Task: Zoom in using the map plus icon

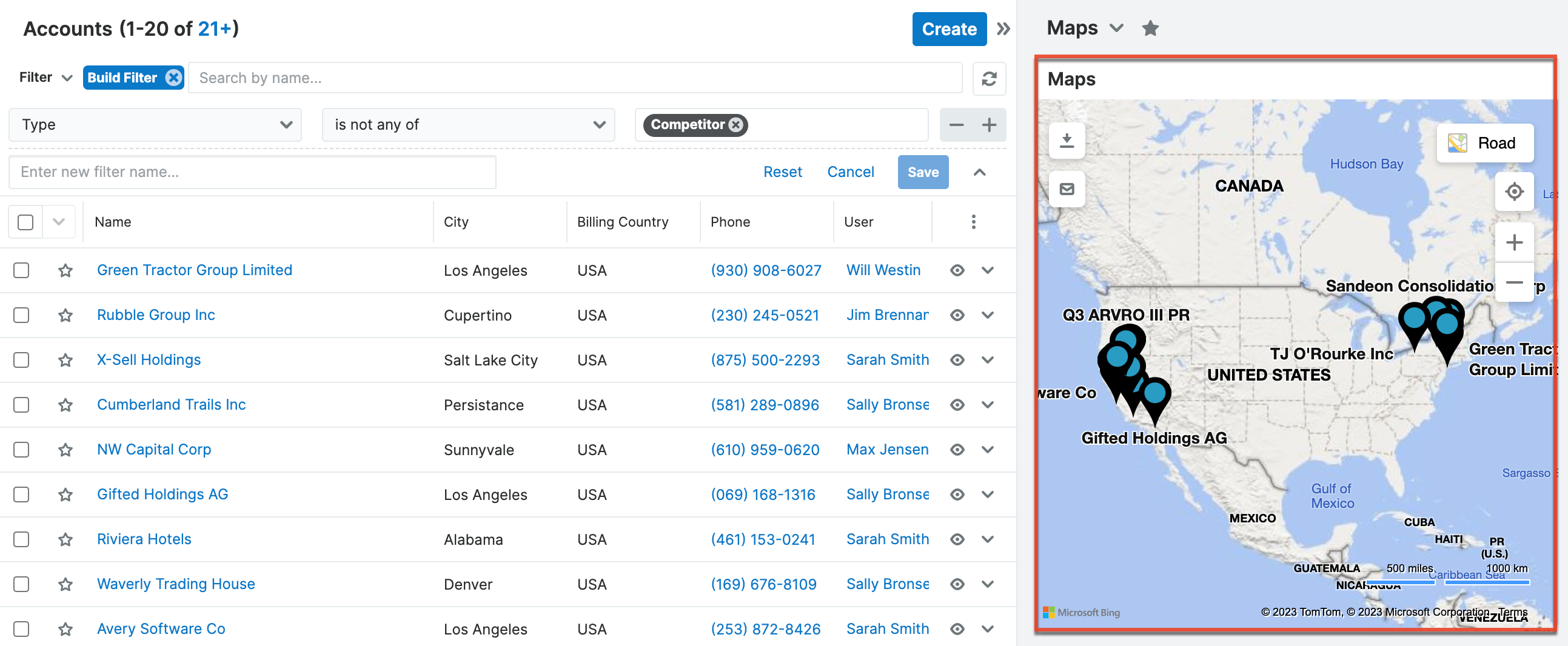Action: pos(1515,241)
